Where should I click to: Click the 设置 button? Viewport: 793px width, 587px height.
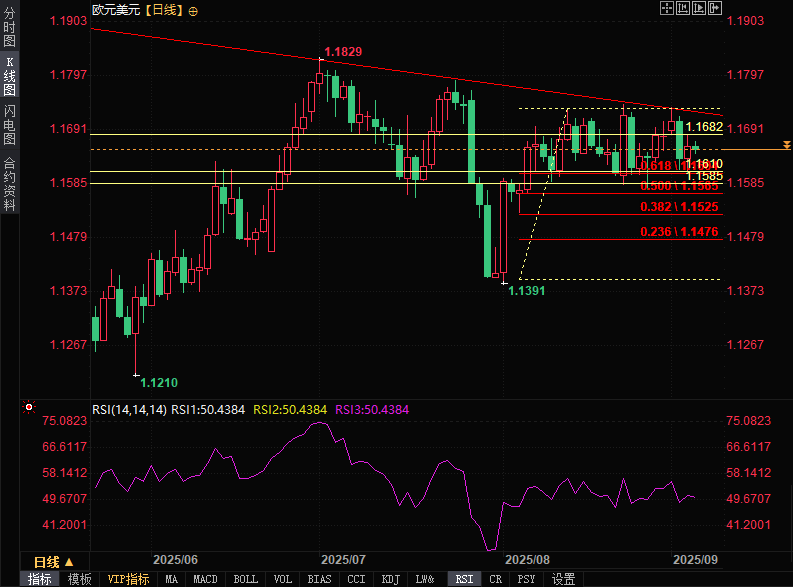(563, 579)
